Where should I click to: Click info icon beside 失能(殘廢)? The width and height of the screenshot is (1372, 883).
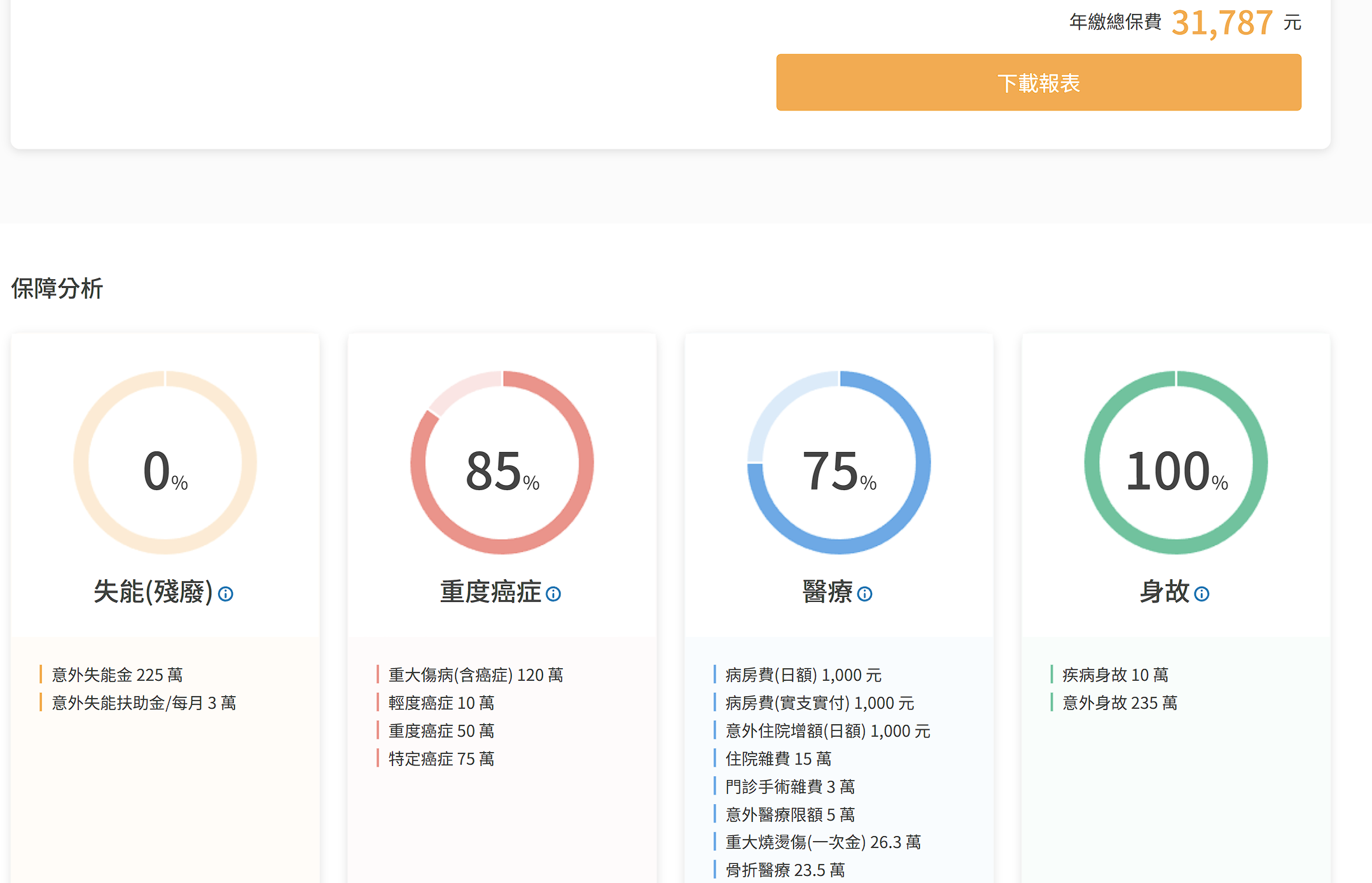click(226, 594)
